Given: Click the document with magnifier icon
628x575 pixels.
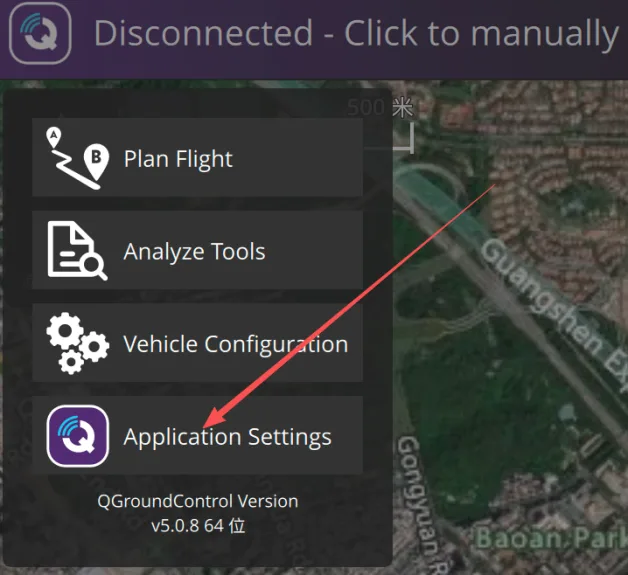Looking at the screenshot, I should pos(77,251).
